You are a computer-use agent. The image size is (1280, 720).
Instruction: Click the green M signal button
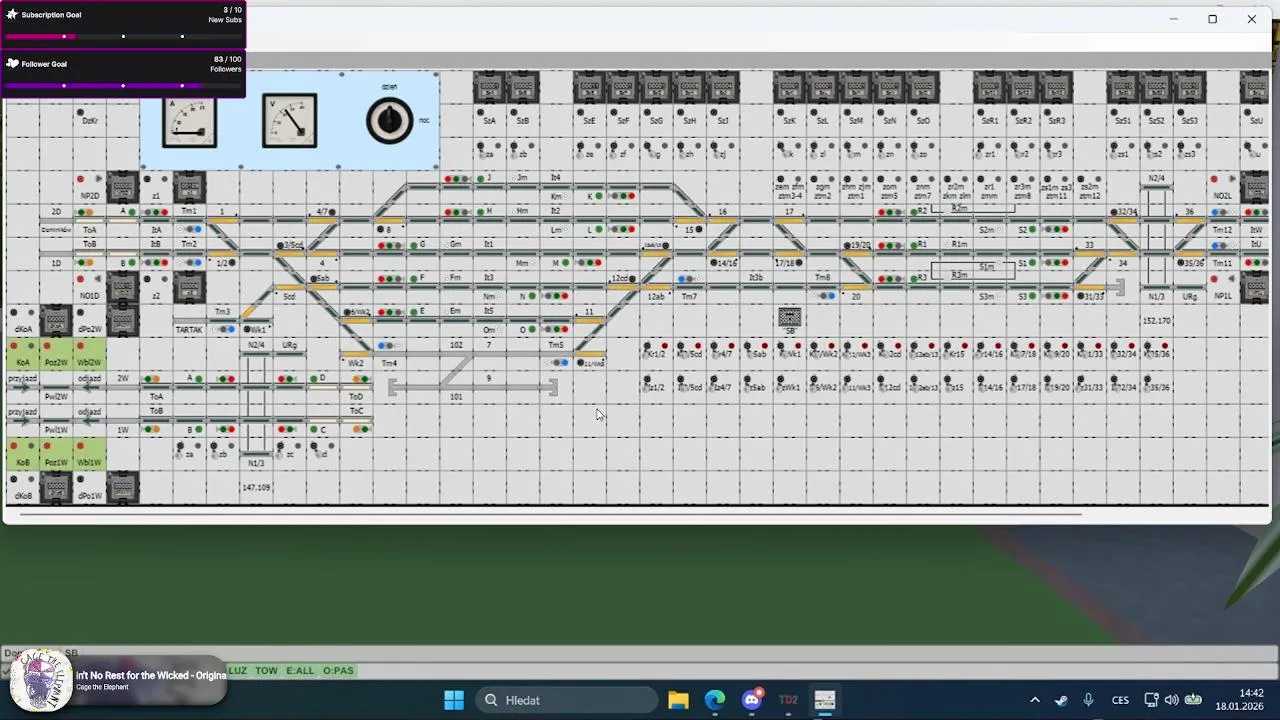point(565,262)
